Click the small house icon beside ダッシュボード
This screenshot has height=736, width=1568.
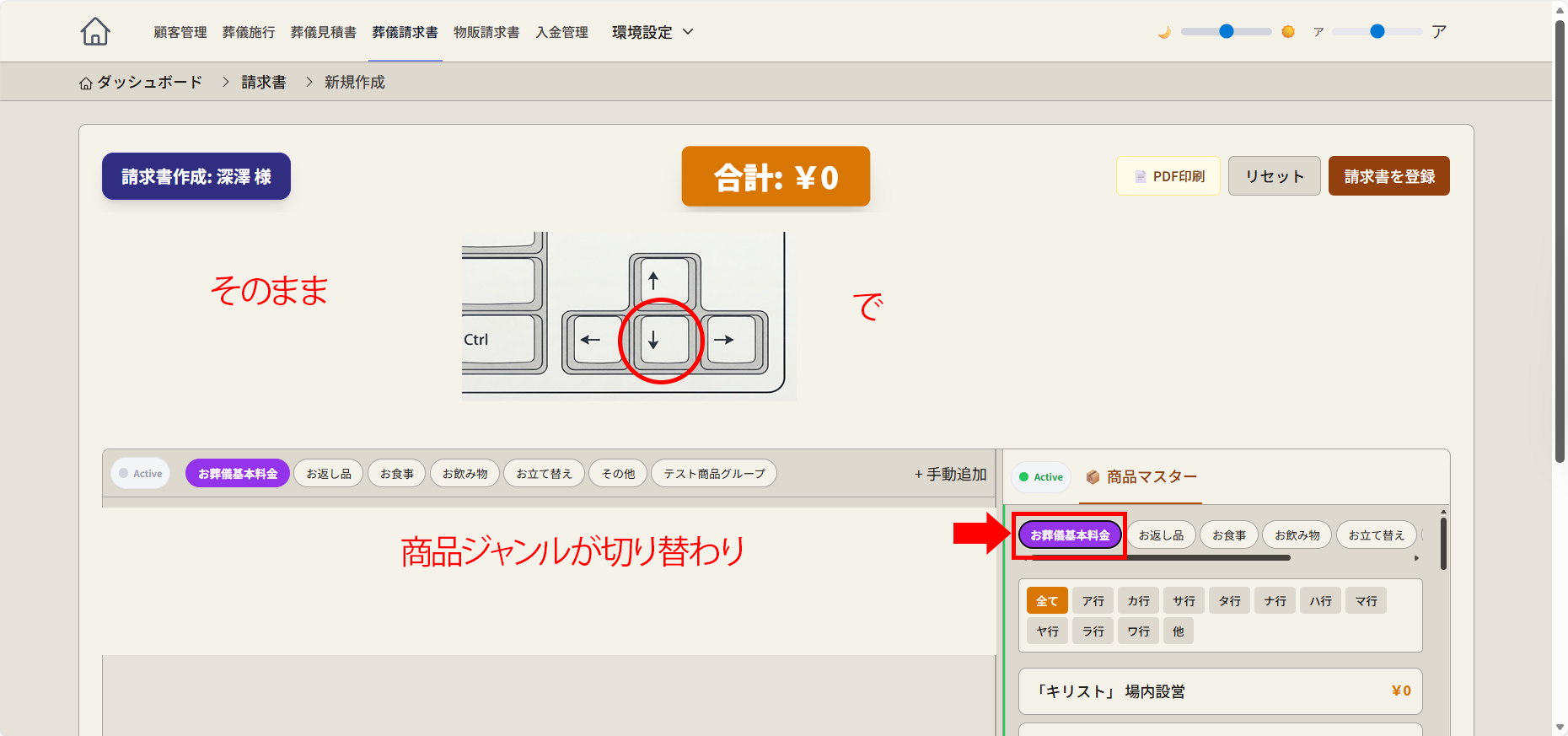(x=86, y=83)
